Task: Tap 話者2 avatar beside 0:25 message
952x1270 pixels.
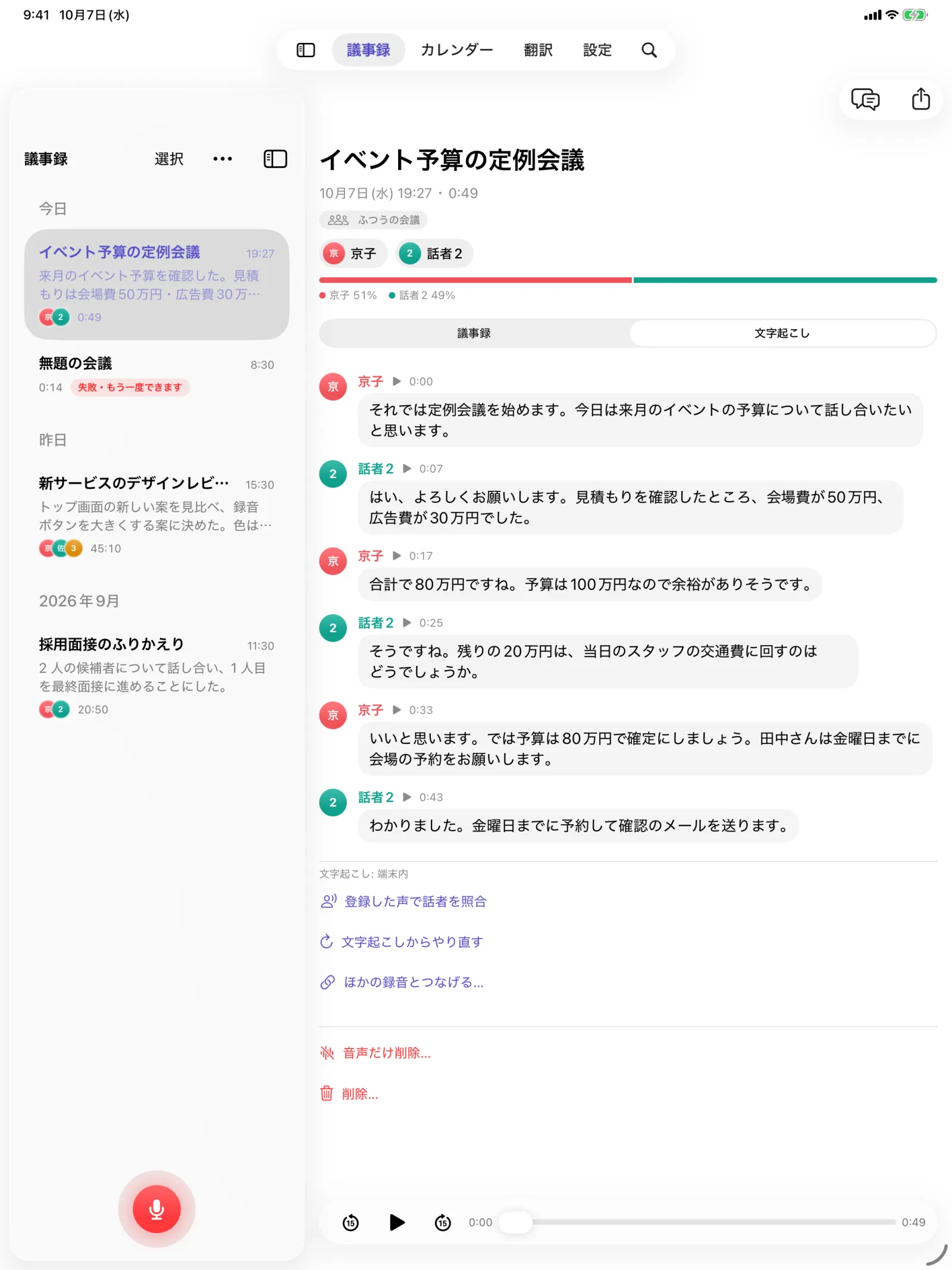Action: (333, 628)
